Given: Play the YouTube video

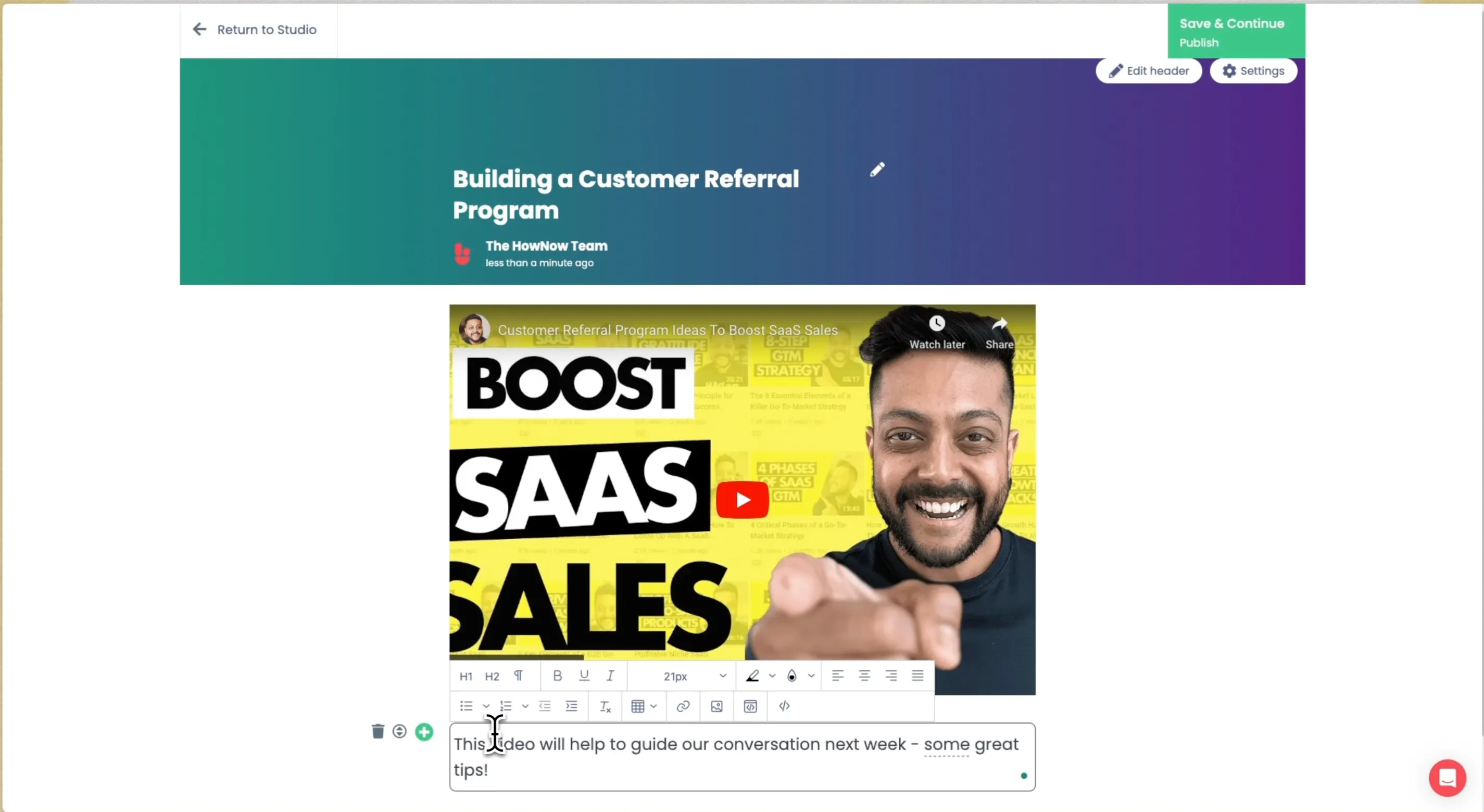Looking at the screenshot, I should pyautogui.click(x=742, y=499).
